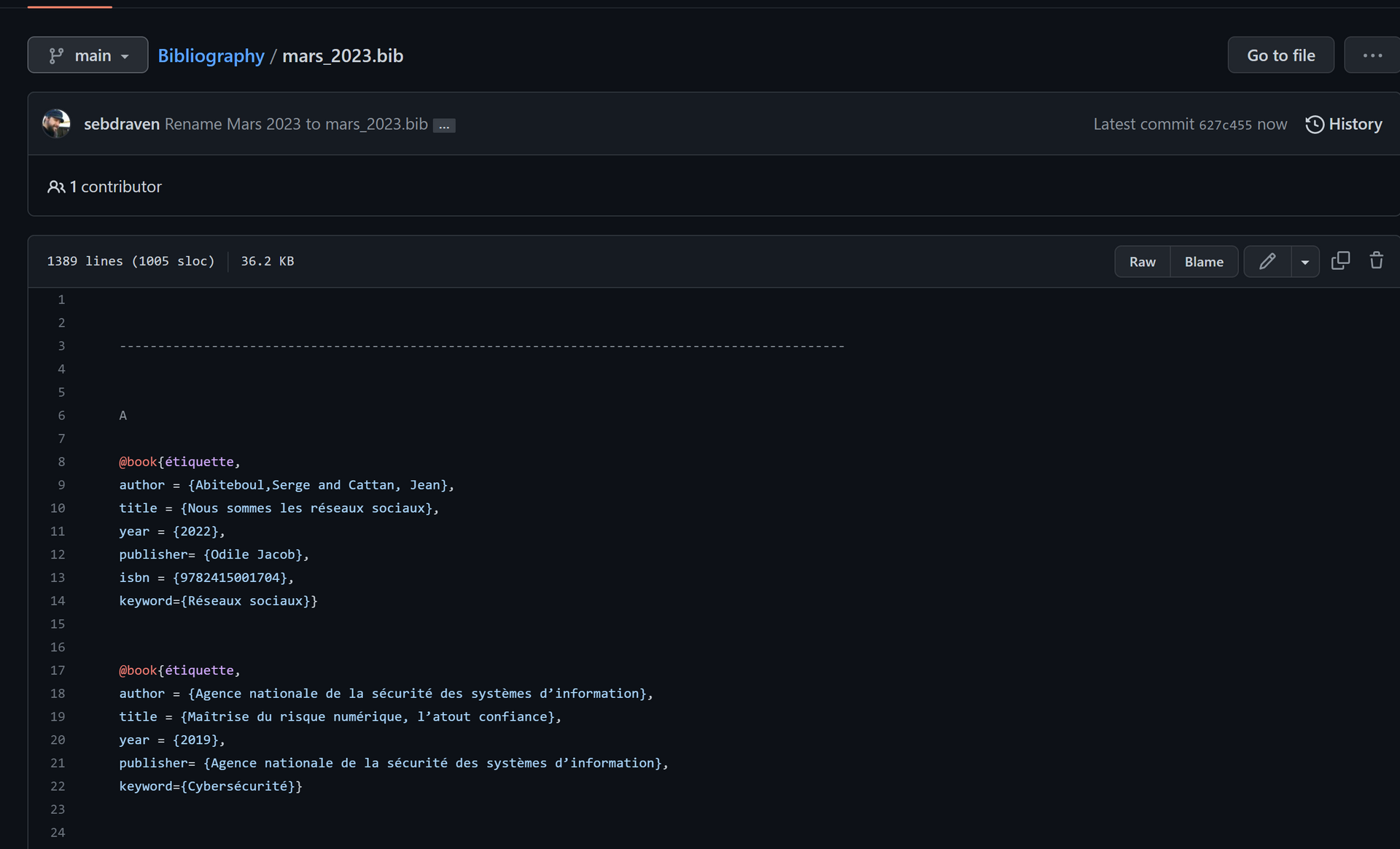Click the contributors people icon
This screenshot has width=1400, height=849.
click(57, 187)
